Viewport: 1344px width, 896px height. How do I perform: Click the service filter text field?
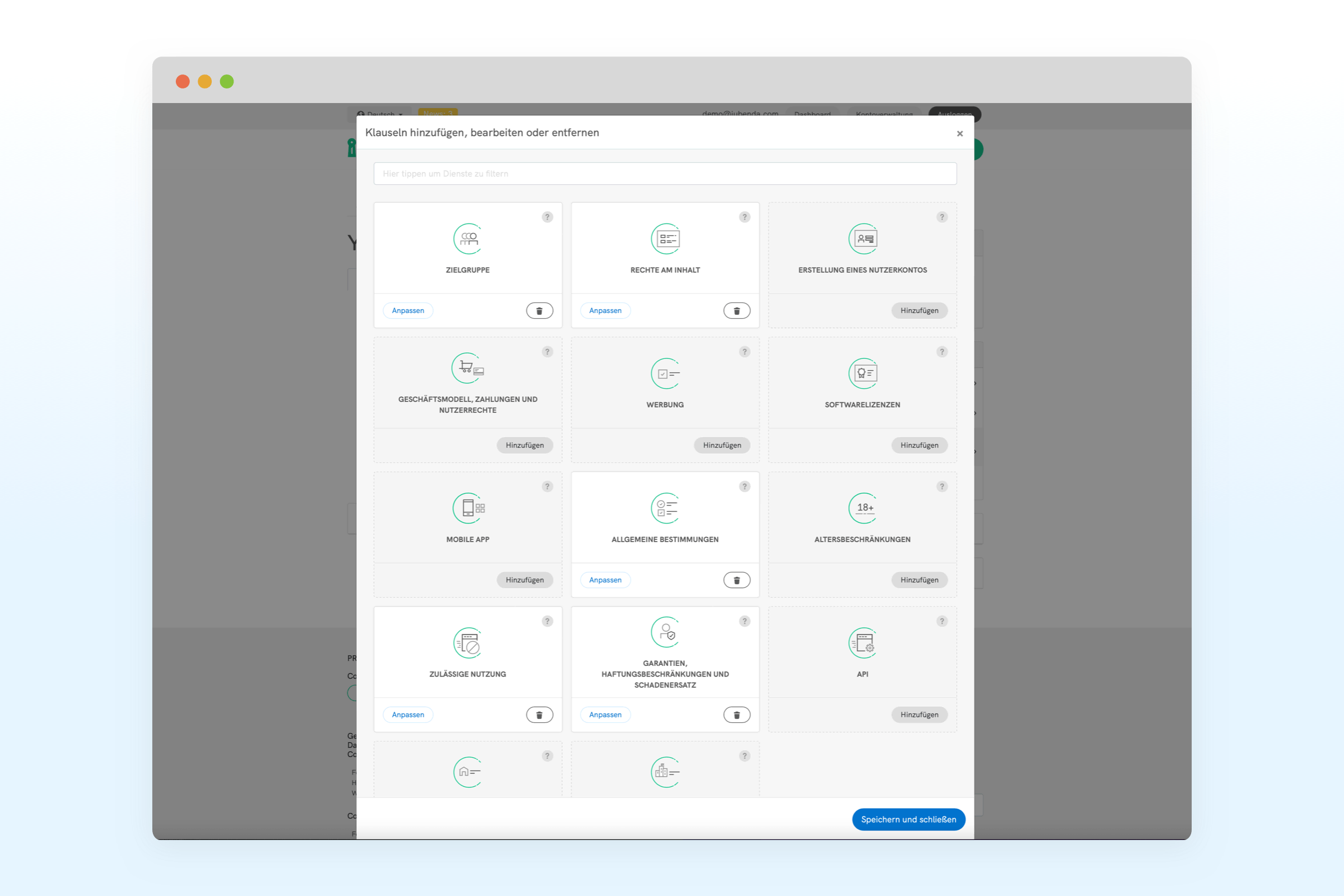(x=665, y=174)
